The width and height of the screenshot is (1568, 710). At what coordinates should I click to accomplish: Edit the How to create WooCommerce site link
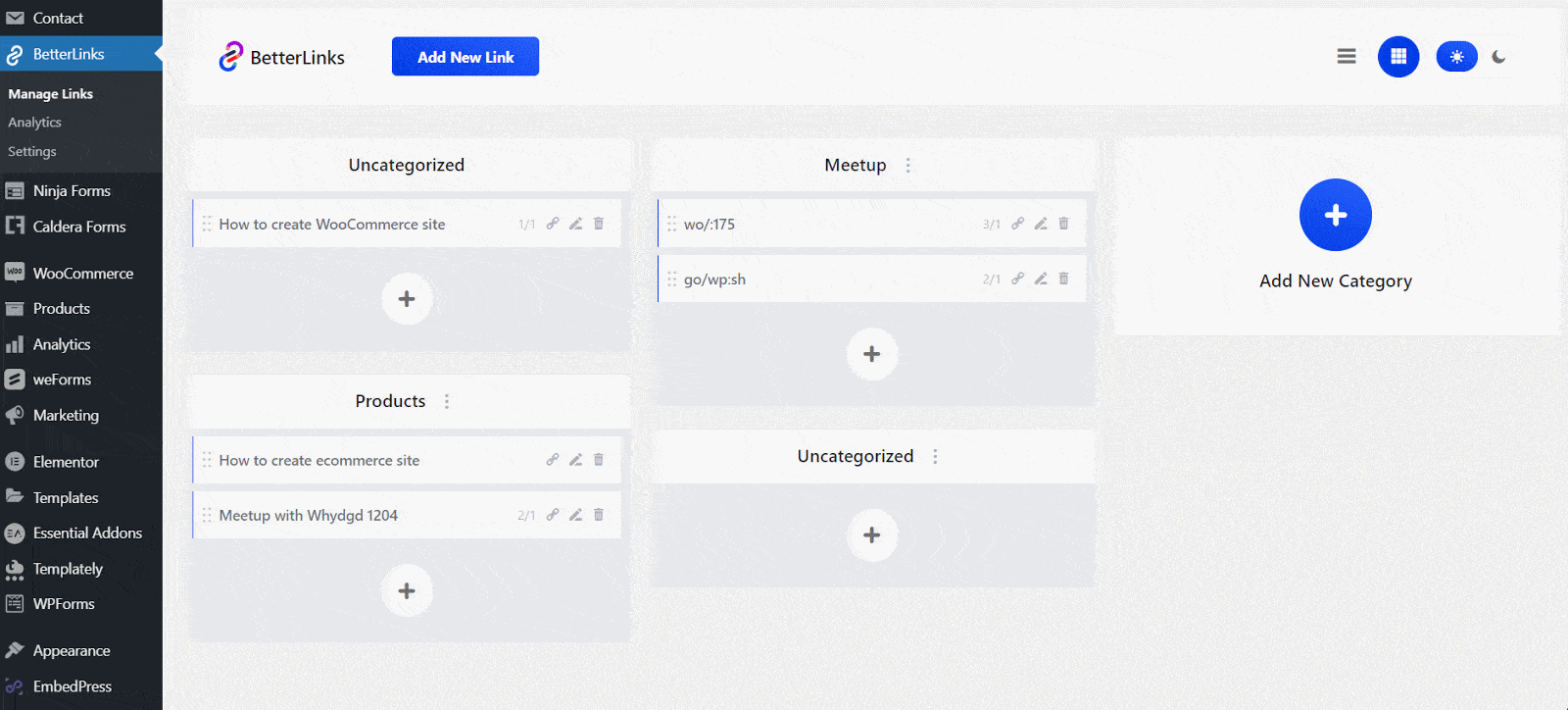coord(575,224)
